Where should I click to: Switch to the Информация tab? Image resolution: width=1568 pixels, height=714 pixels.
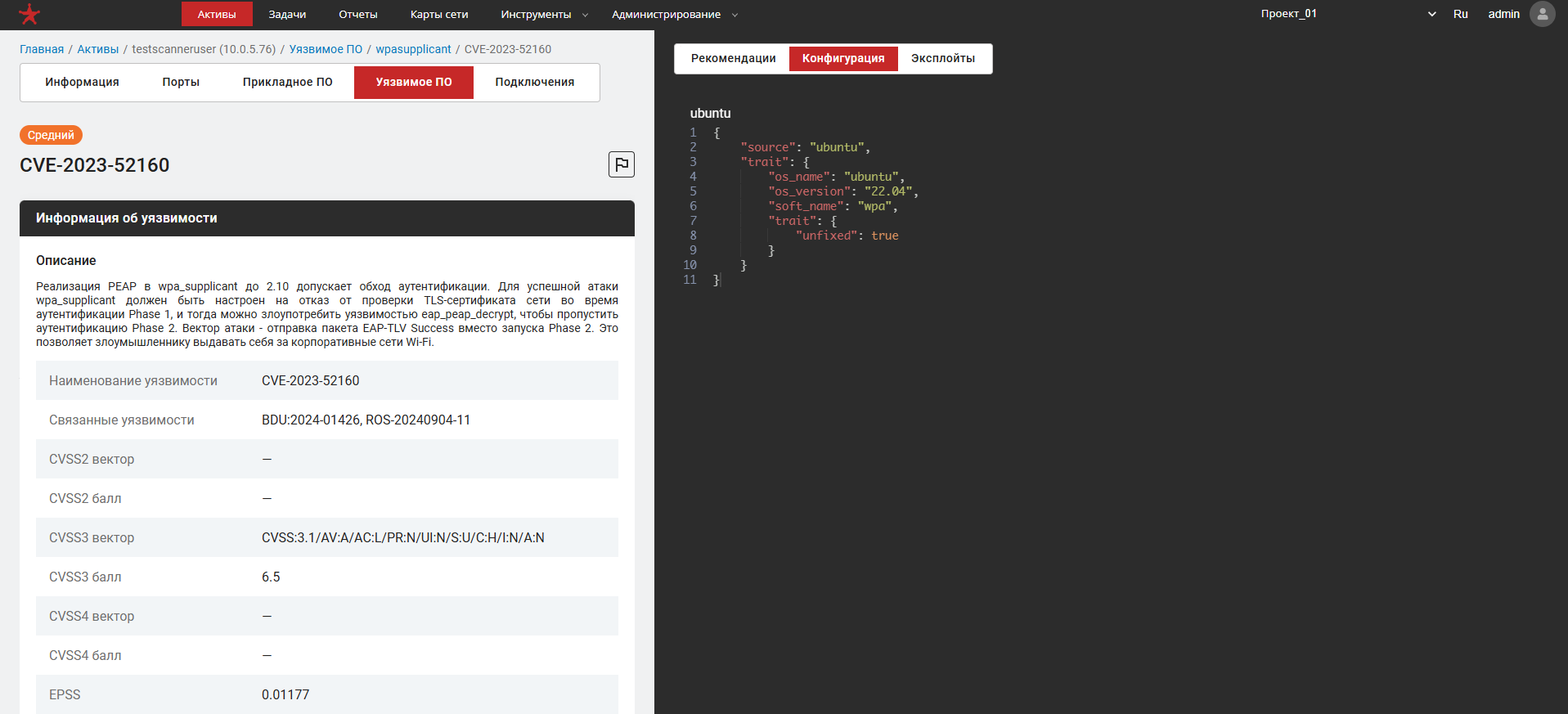click(x=82, y=82)
